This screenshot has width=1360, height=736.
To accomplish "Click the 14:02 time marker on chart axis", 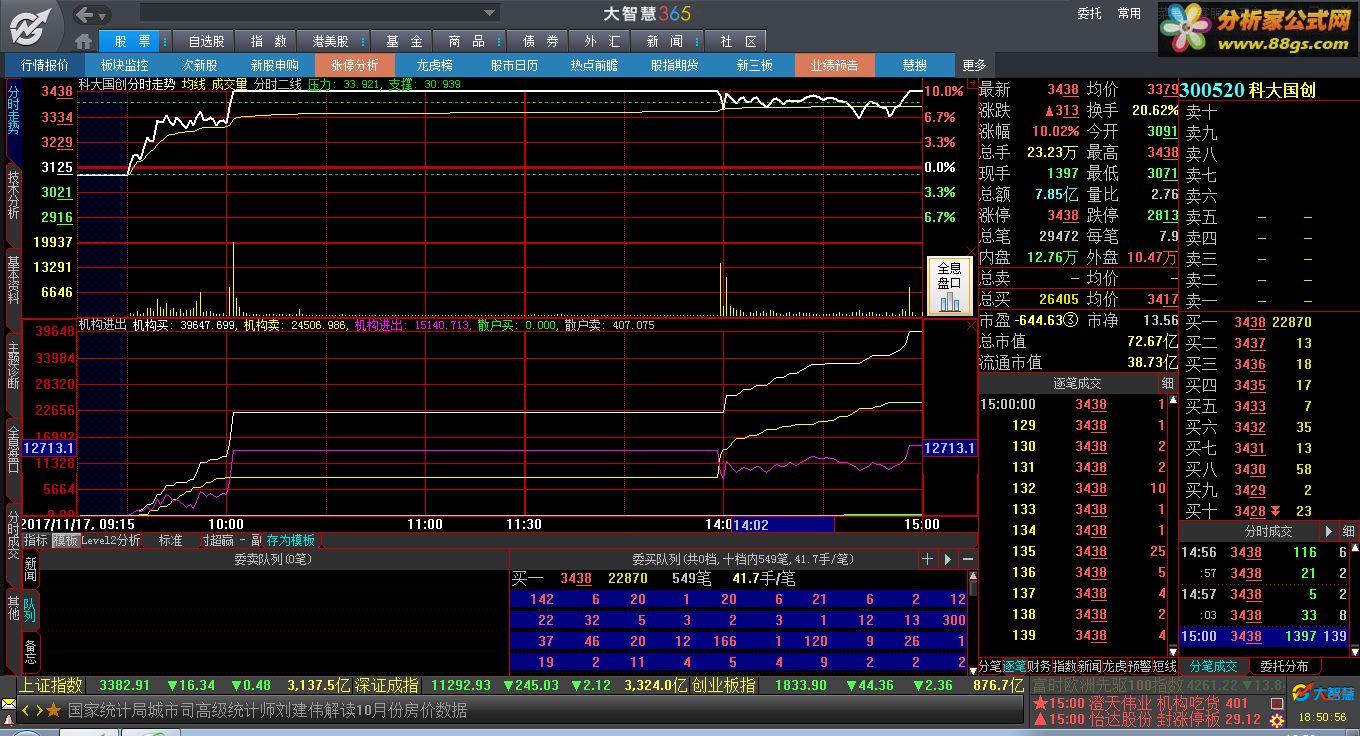I will (781, 524).
